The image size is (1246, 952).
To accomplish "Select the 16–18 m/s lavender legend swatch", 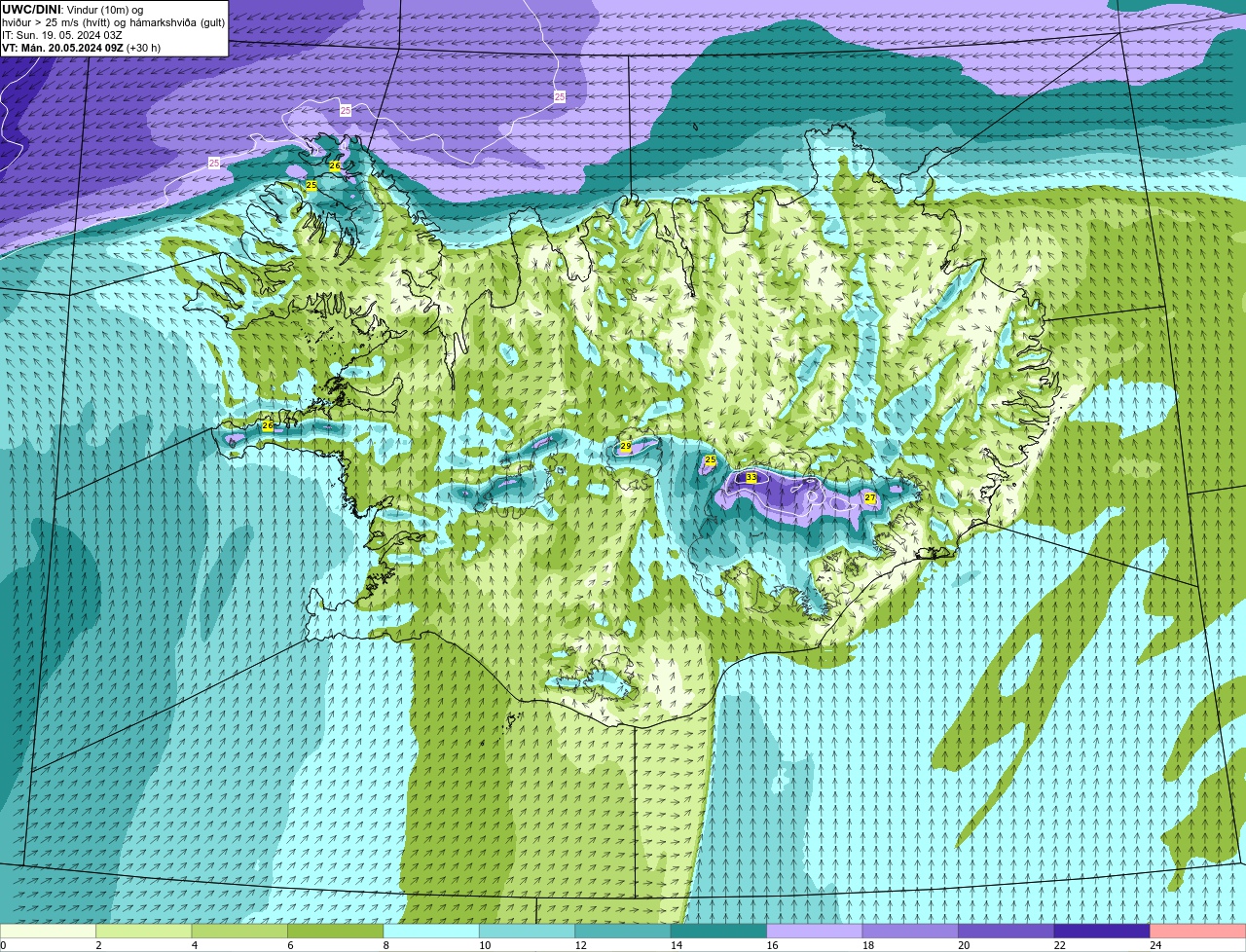I will point(815,932).
